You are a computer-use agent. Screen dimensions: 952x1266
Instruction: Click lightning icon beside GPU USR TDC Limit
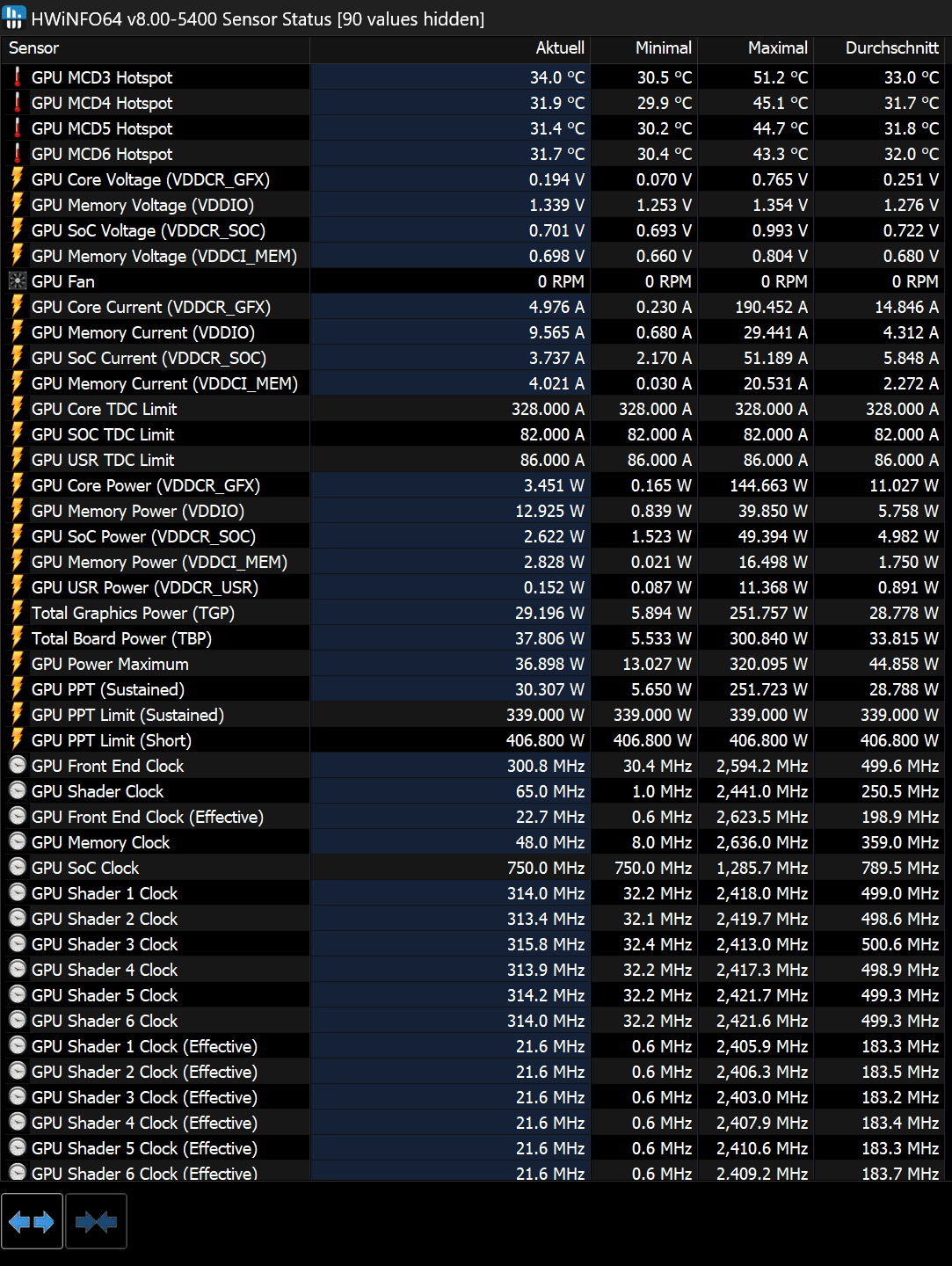(x=17, y=460)
